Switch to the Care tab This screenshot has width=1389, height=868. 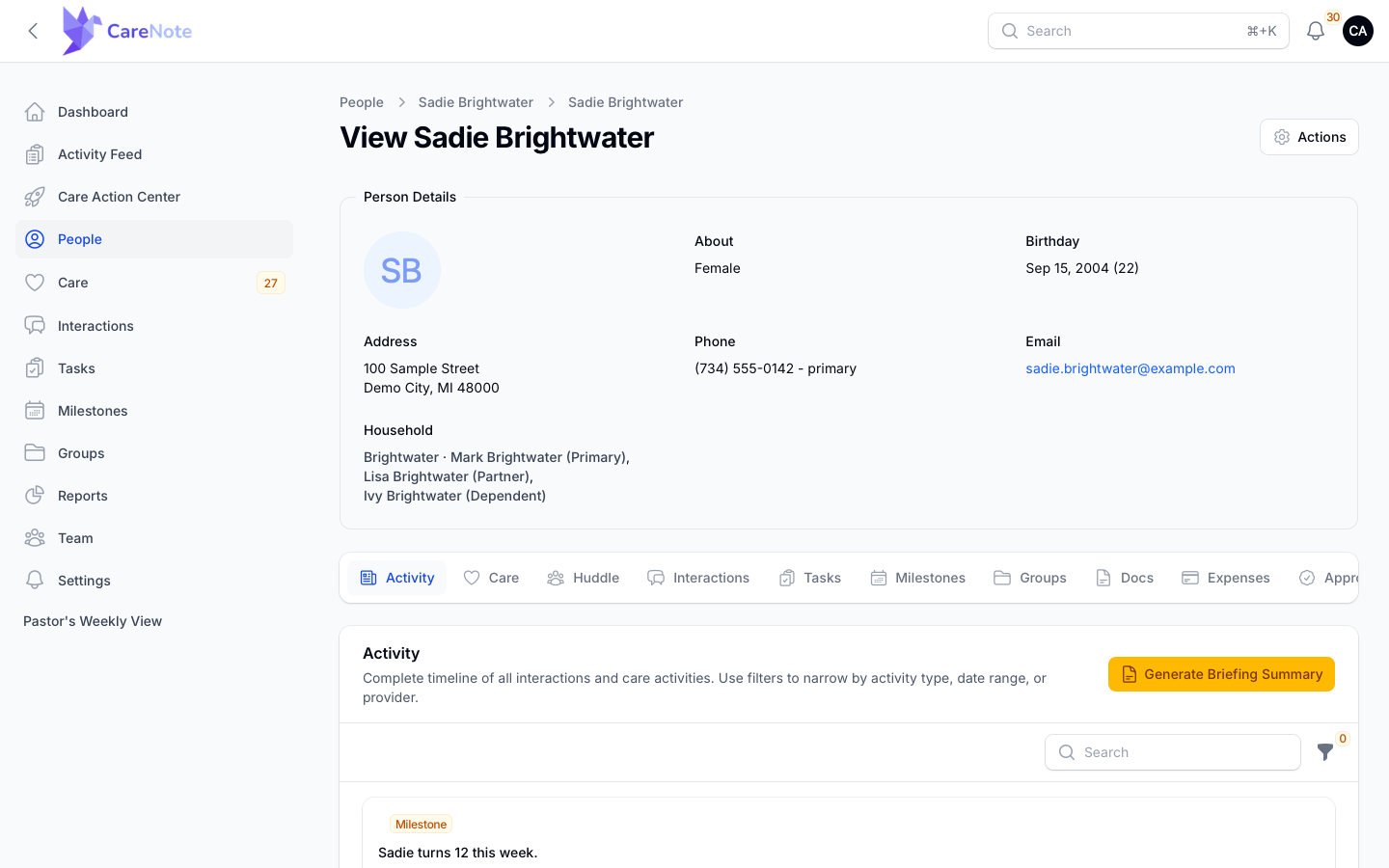tap(491, 578)
